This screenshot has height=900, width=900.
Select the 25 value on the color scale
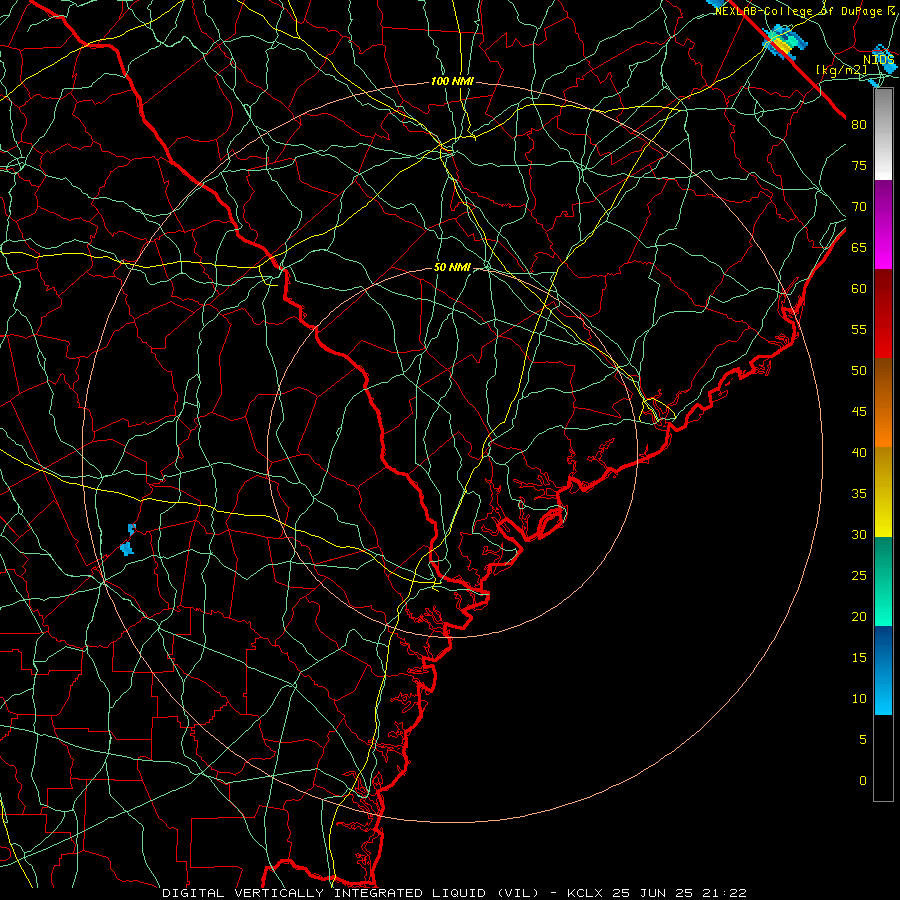859,575
